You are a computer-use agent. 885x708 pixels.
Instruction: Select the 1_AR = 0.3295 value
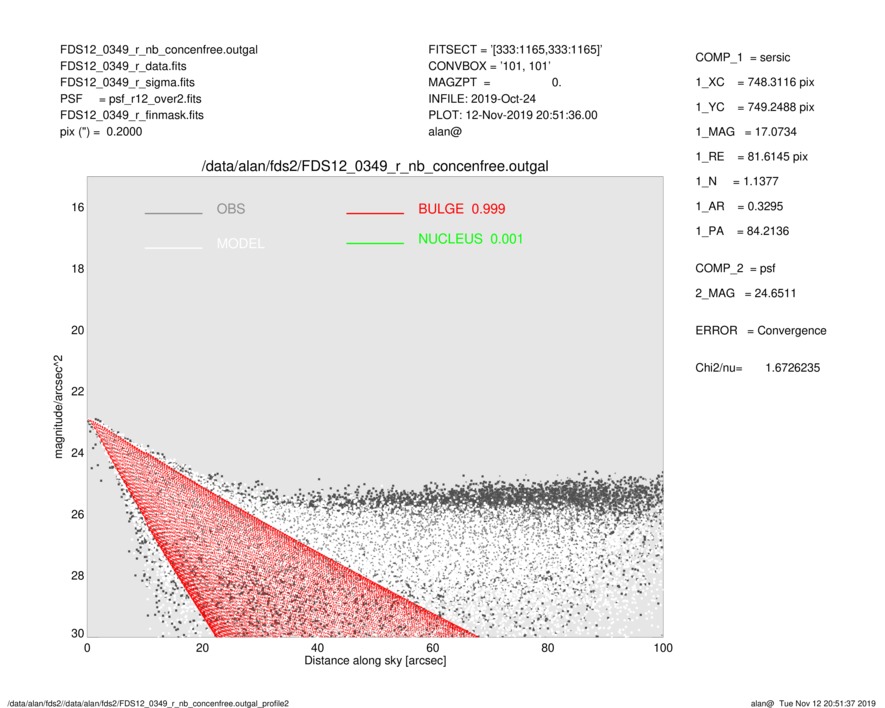click(739, 207)
